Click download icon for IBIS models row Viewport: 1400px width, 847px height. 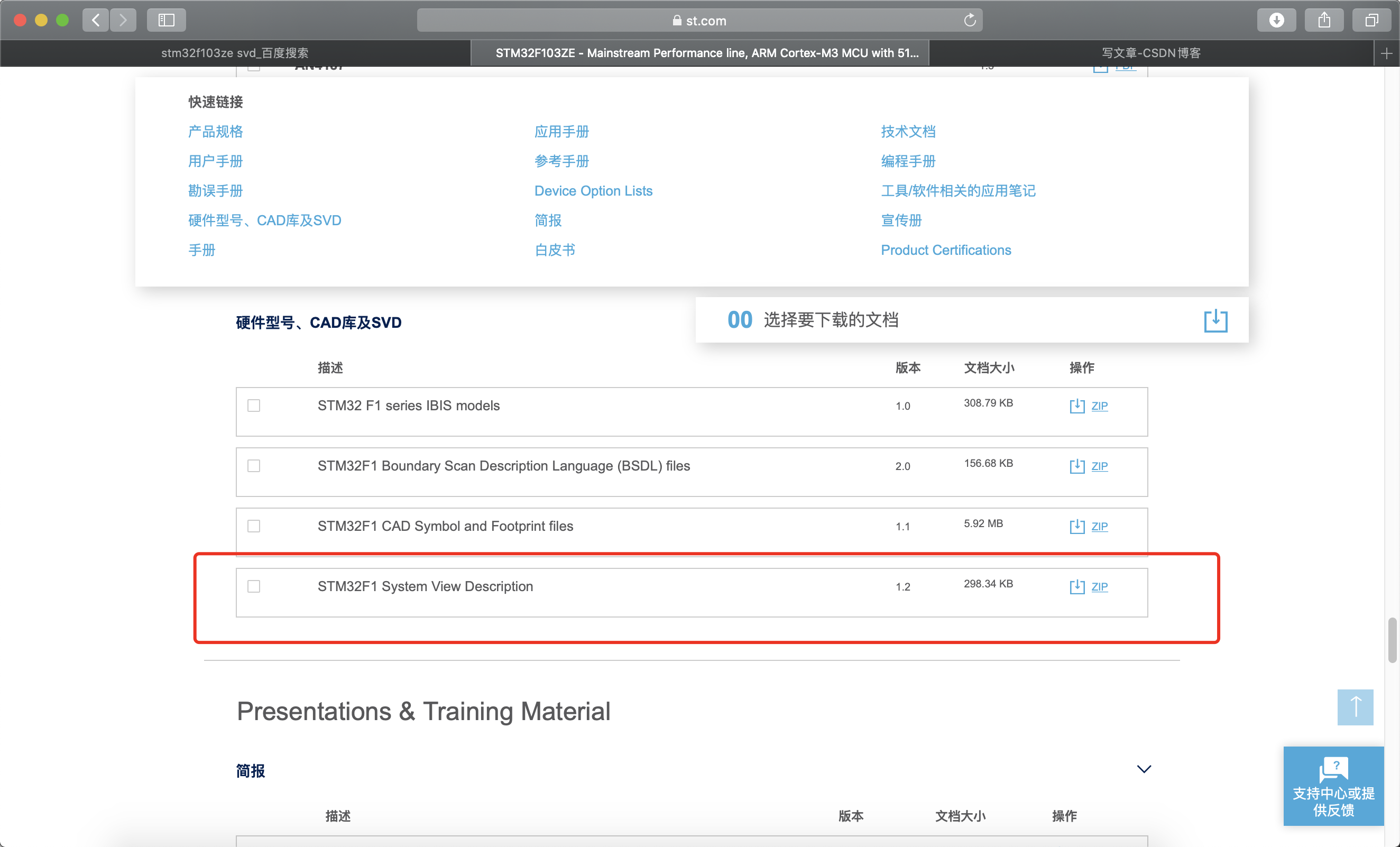click(1077, 406)
